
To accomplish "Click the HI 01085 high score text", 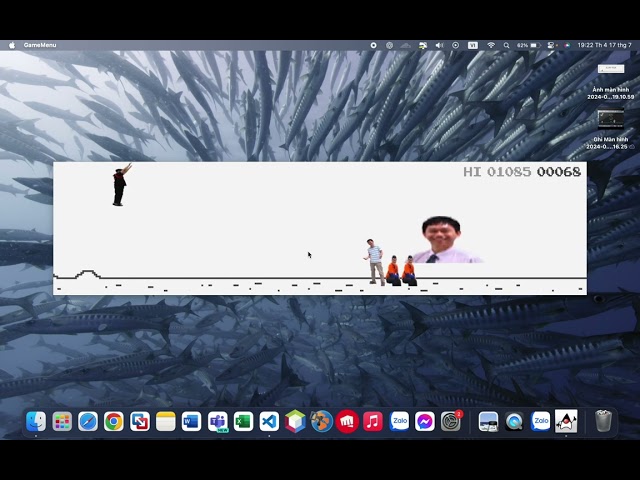I will point(497,172).
